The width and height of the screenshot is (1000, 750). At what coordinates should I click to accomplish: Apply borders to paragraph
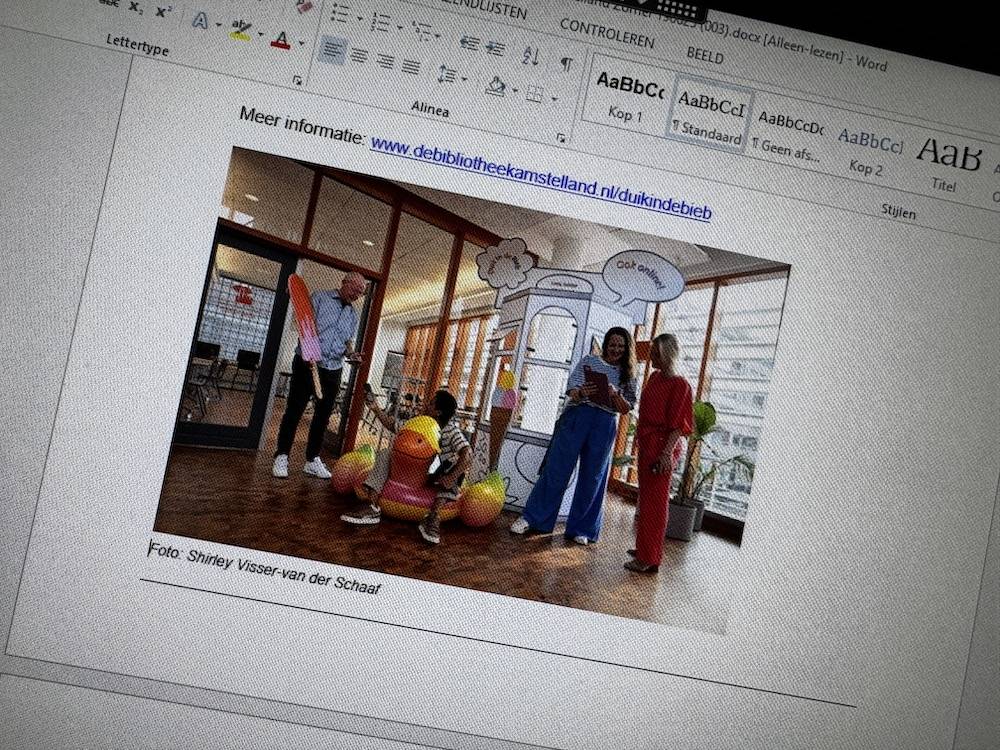(534, 94)
